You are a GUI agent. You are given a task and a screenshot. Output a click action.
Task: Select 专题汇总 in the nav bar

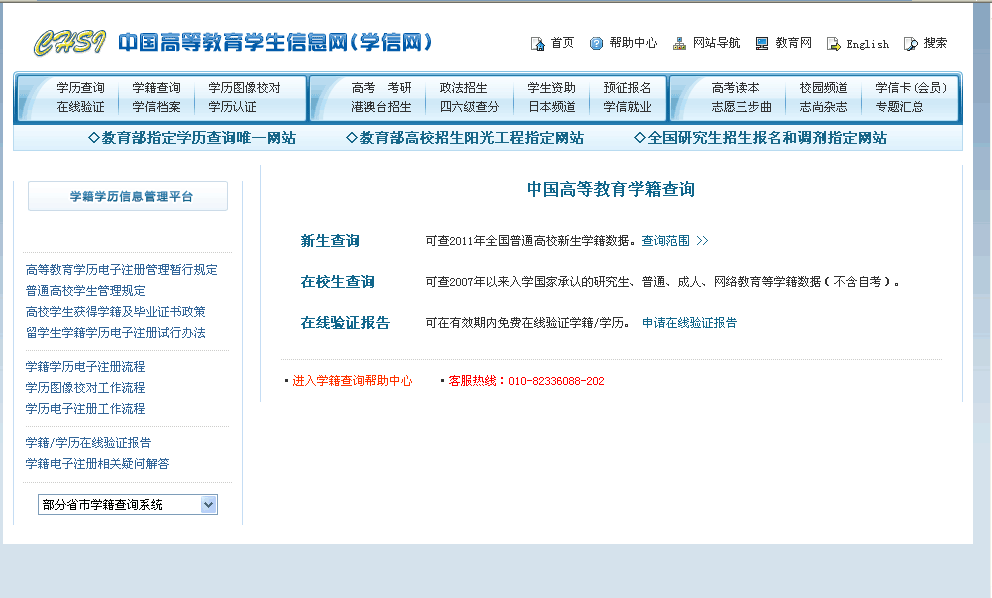click(899, 106)
